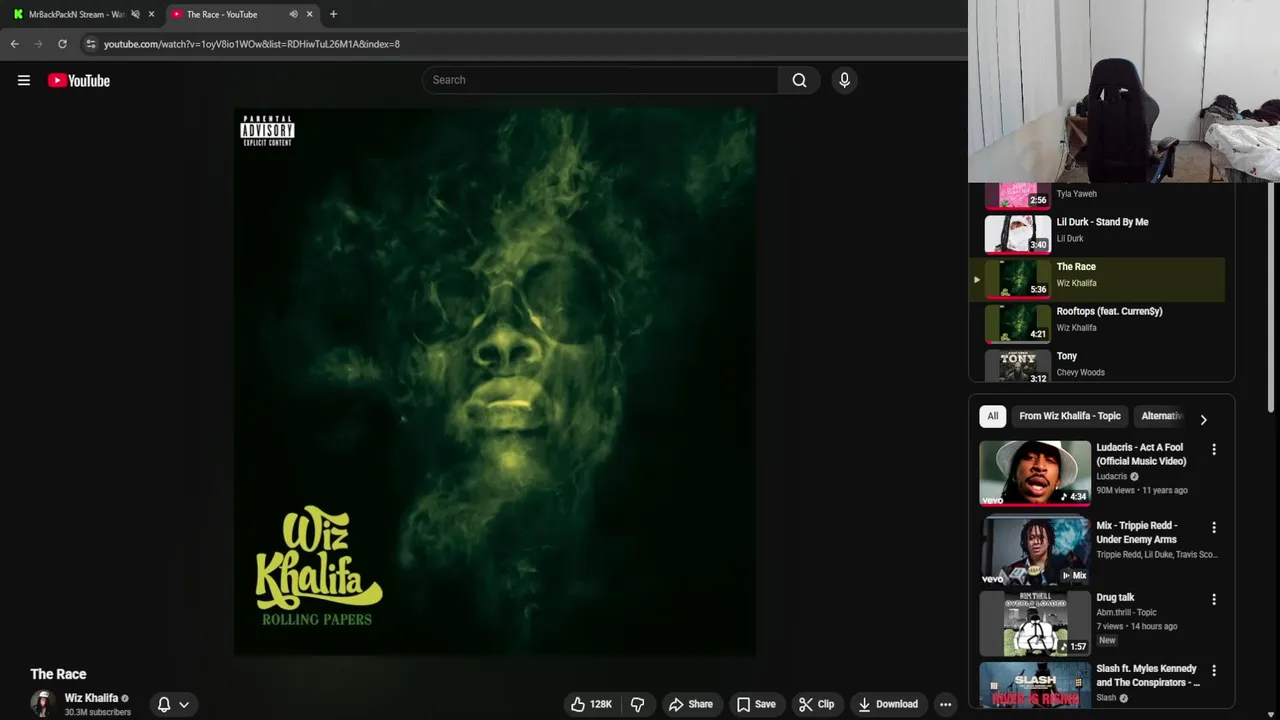Image resolution: width=1280 pixels, height=720 pixels.
Task: Click the Drug talk thumbnail
Action: tap(1035, 622)
